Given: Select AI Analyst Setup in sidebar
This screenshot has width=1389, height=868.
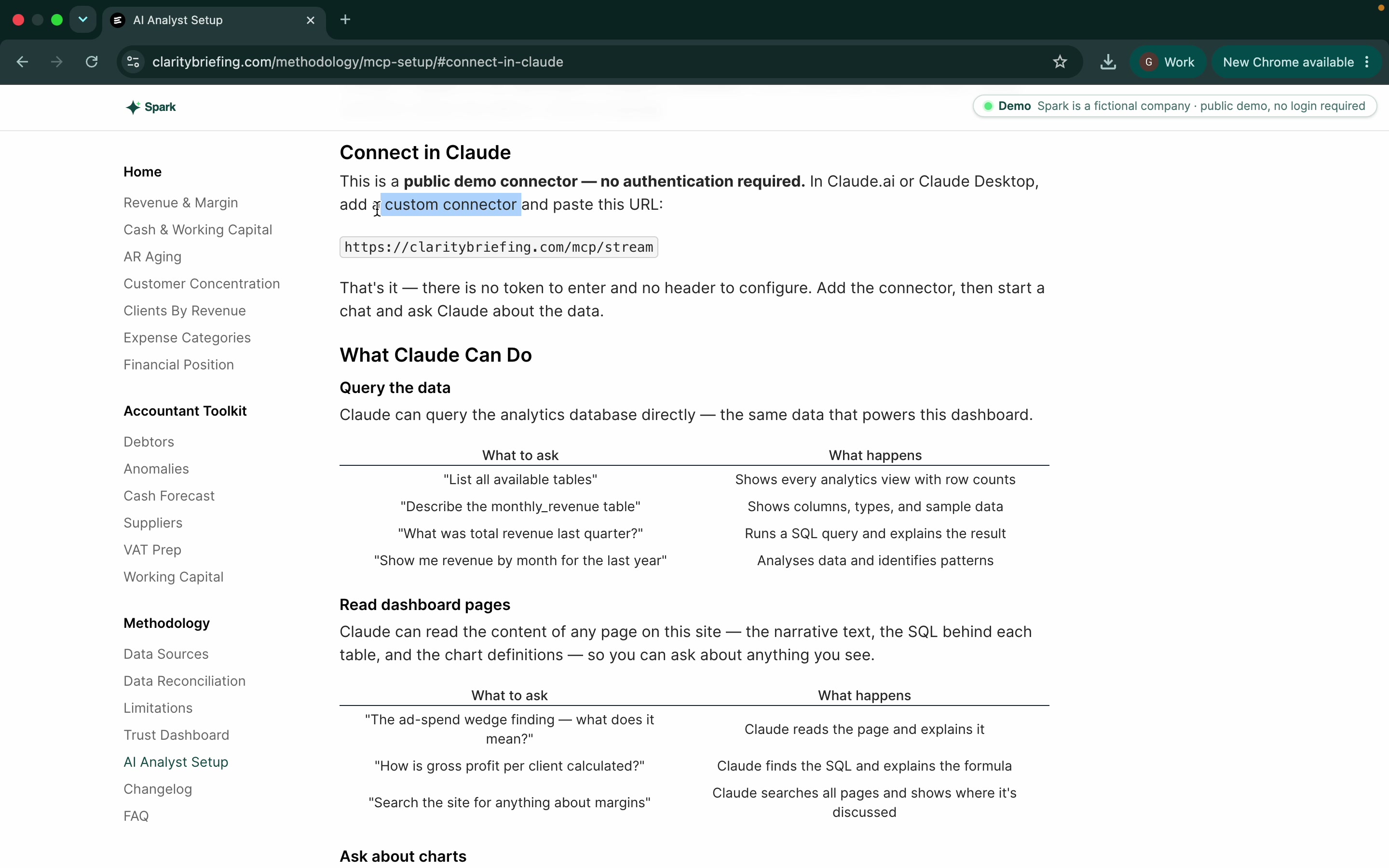Looking at the screenshot, I should click(176, 762).
